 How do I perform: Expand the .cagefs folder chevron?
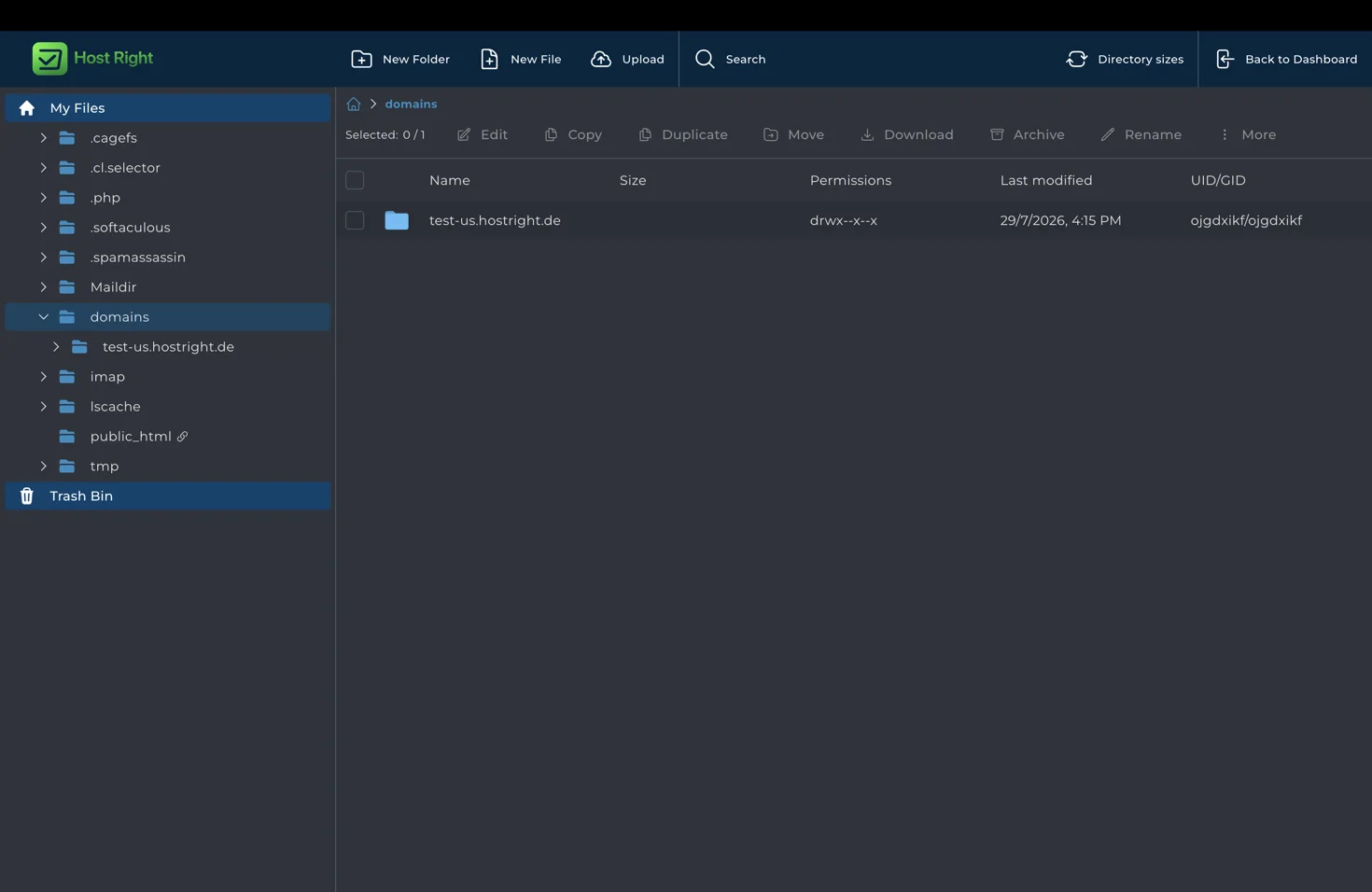[43, 138]
